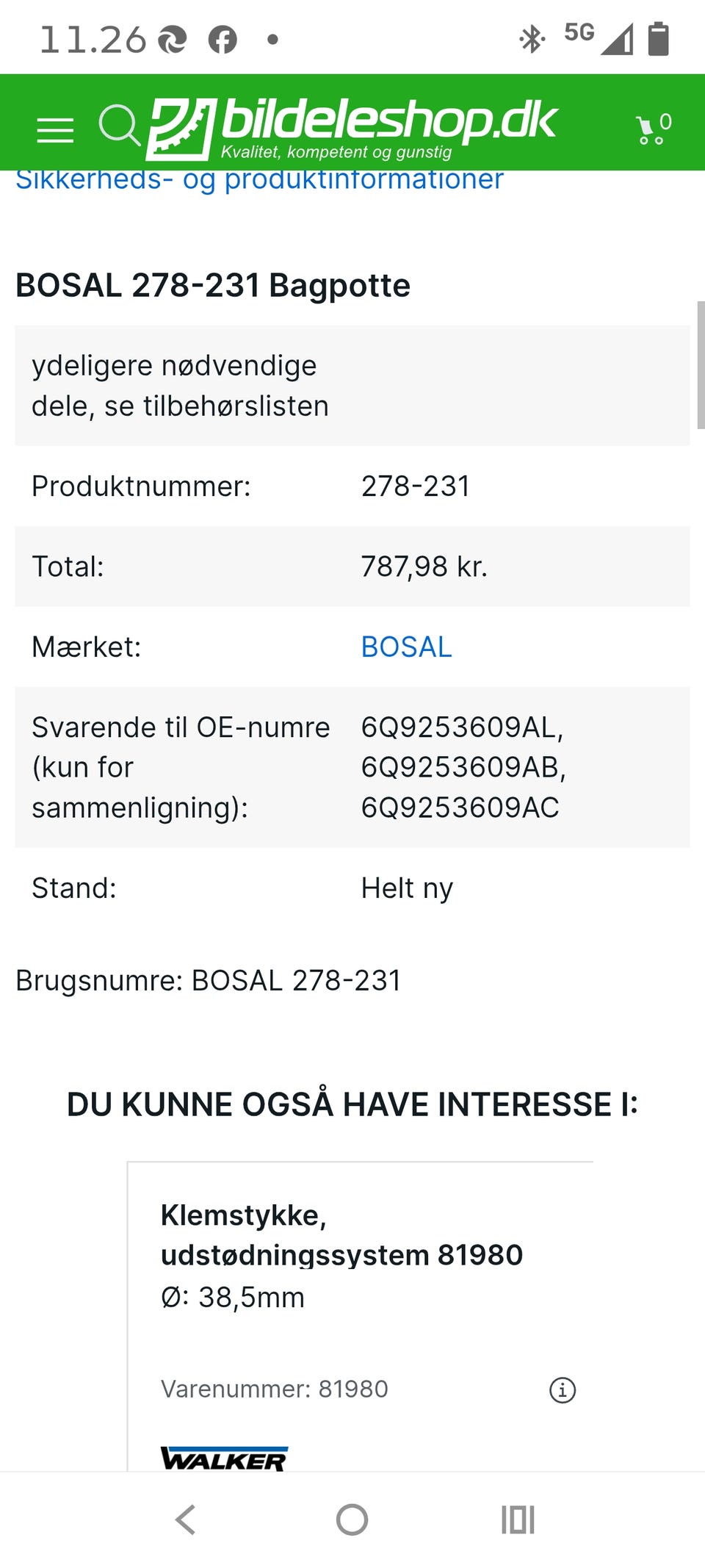Tap the battery status icon
The image size is (705, 1568).
(x=658, y=39)
